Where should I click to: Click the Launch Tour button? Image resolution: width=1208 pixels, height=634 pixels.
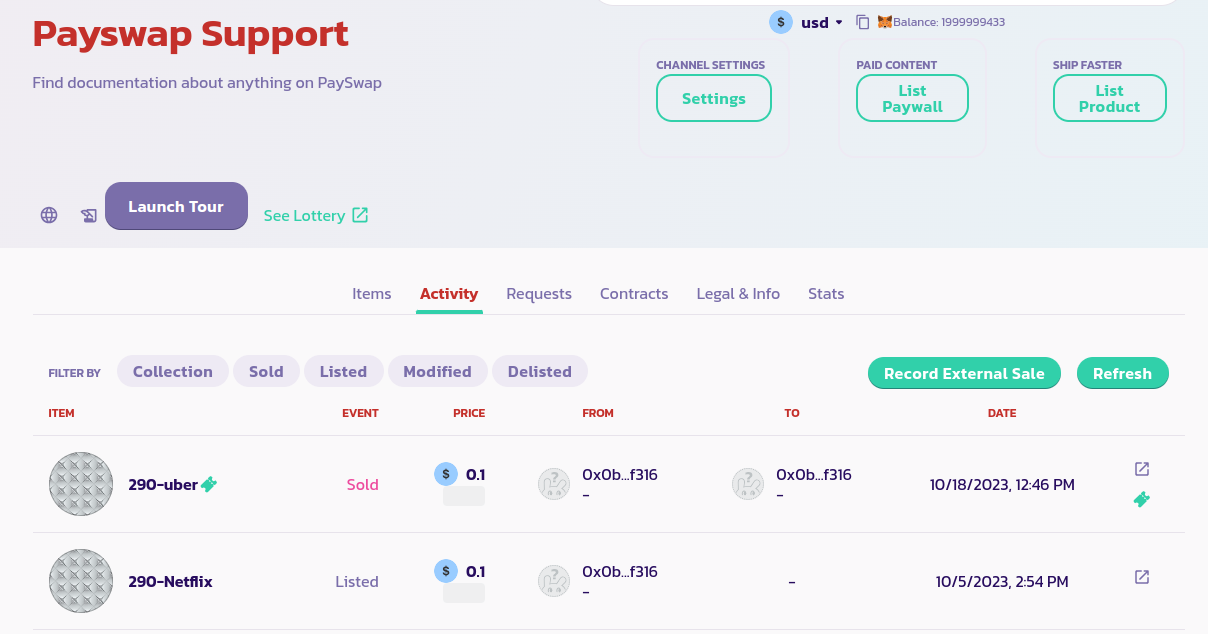176,206
